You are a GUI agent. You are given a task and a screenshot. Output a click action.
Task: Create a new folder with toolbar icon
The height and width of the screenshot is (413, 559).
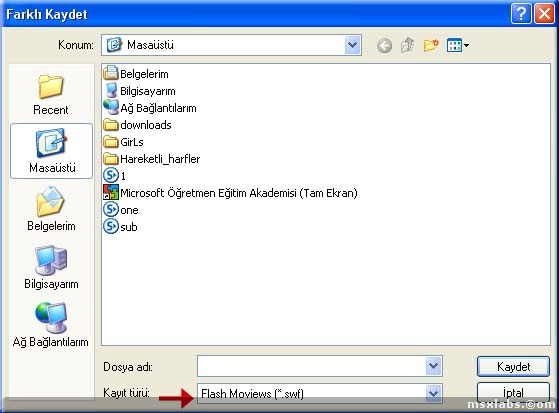[x=431, y=45]
